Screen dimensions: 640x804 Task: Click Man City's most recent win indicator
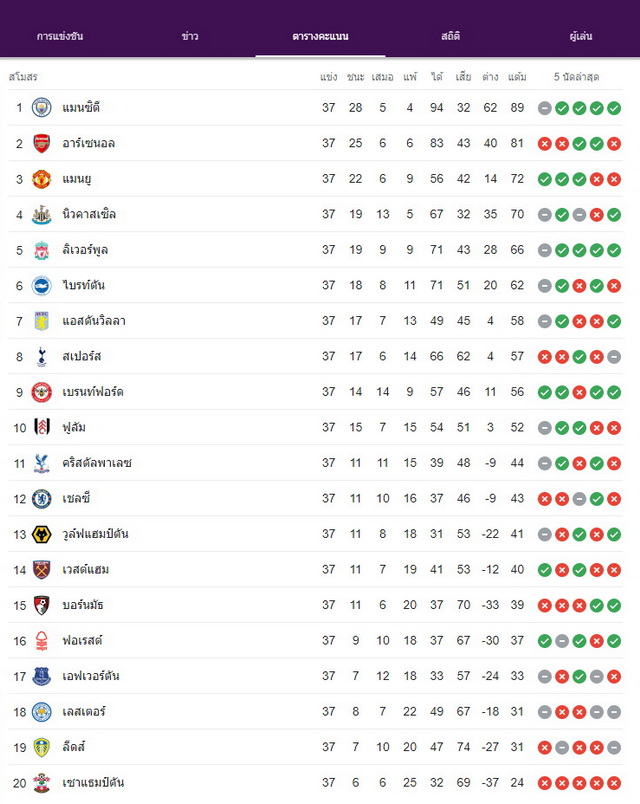click(614, 108)
